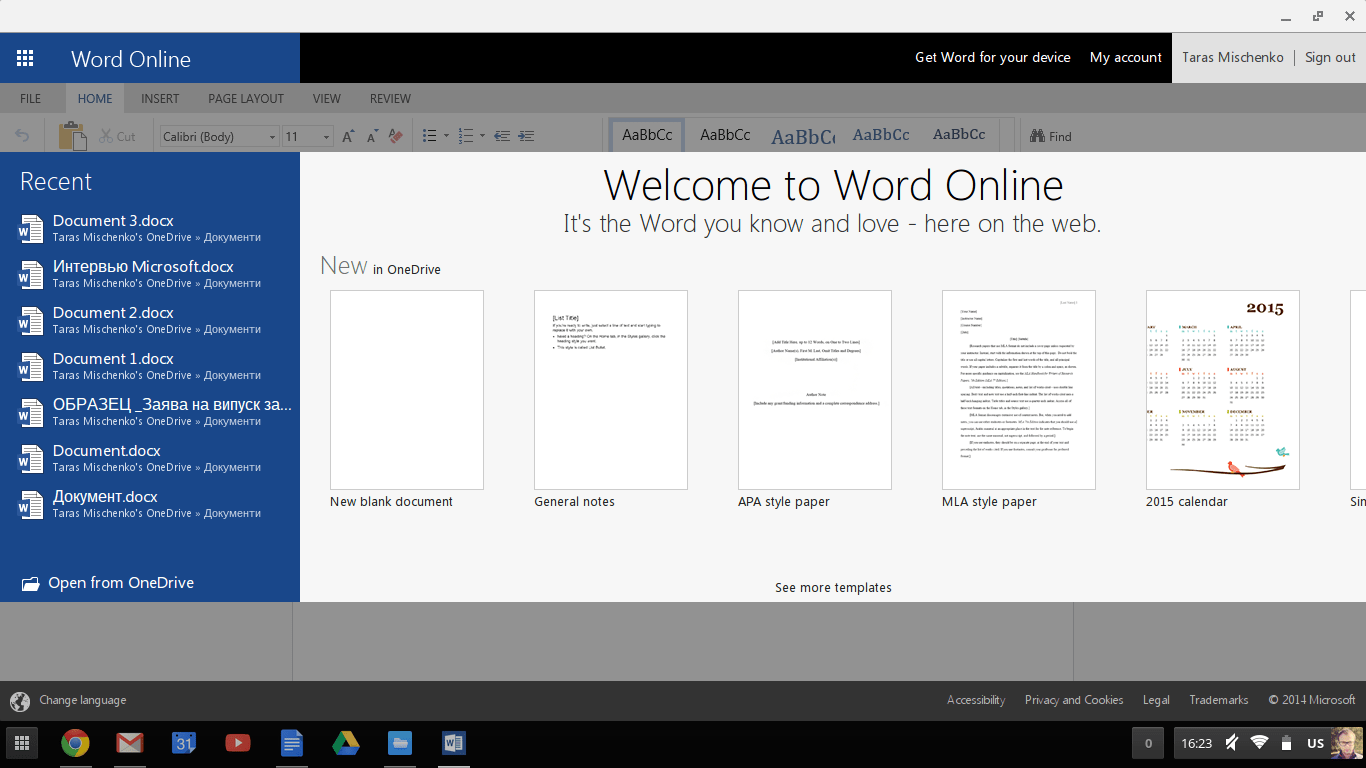Open recent file Document 3.docx
The height and width of the screenshot is (768, 1366).
coord(113,221)
